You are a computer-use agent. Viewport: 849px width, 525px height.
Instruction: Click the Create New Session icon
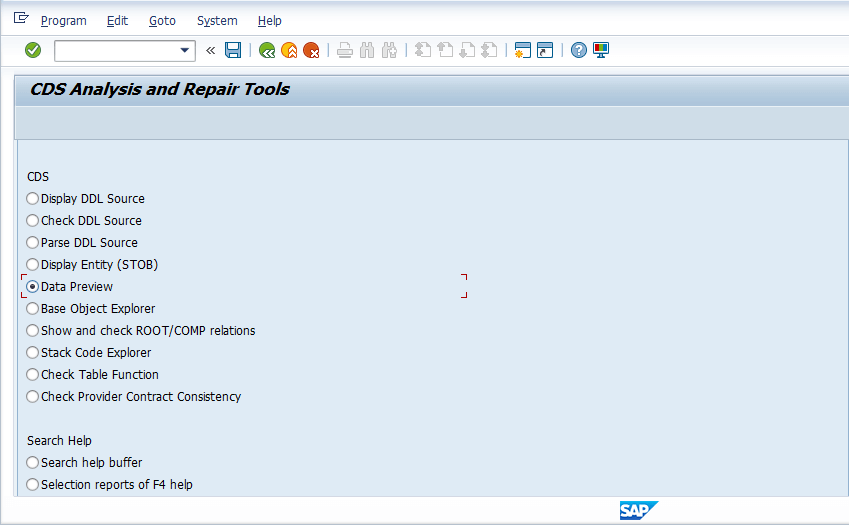click(x=523, y=50)
